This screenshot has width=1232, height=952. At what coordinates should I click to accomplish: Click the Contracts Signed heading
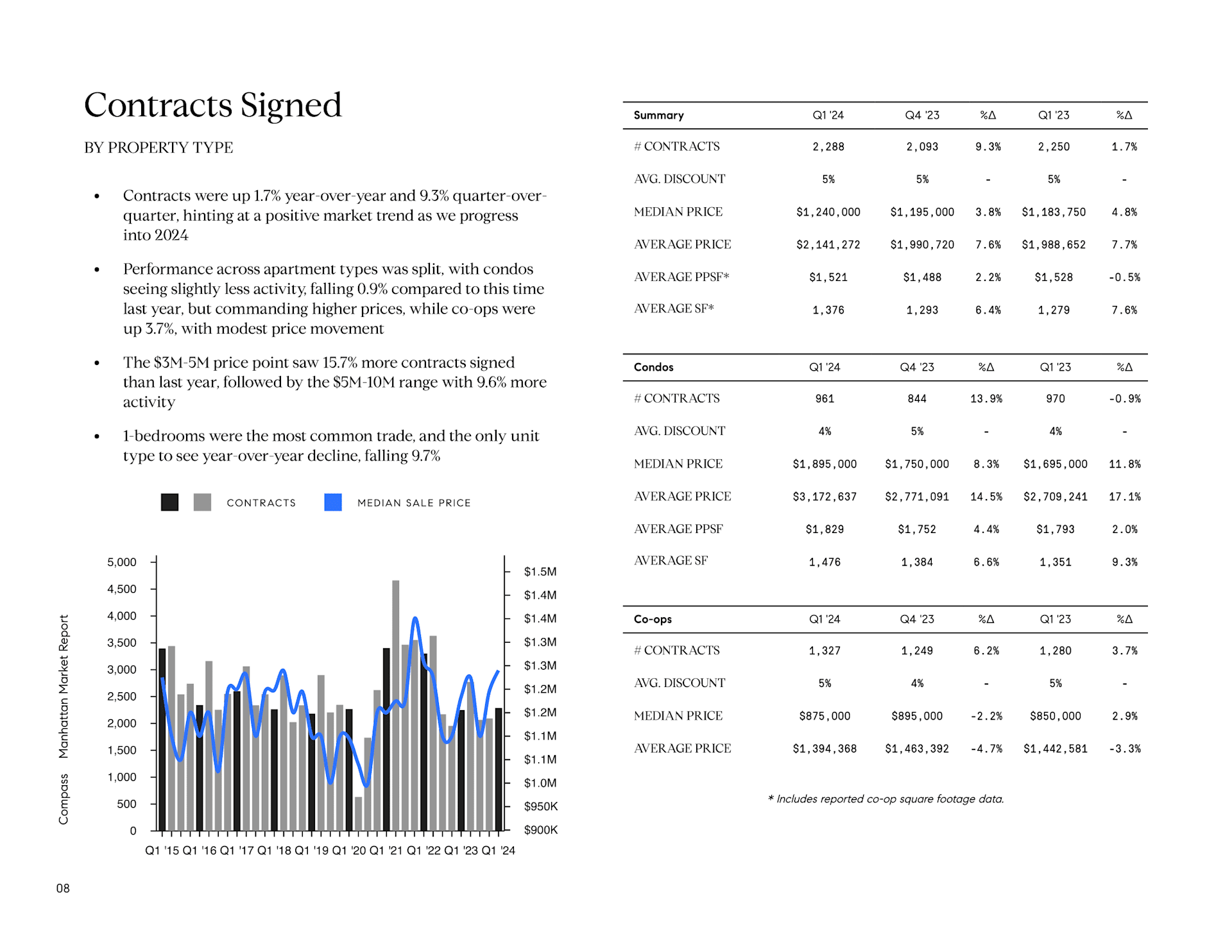[x=212, y=105]
